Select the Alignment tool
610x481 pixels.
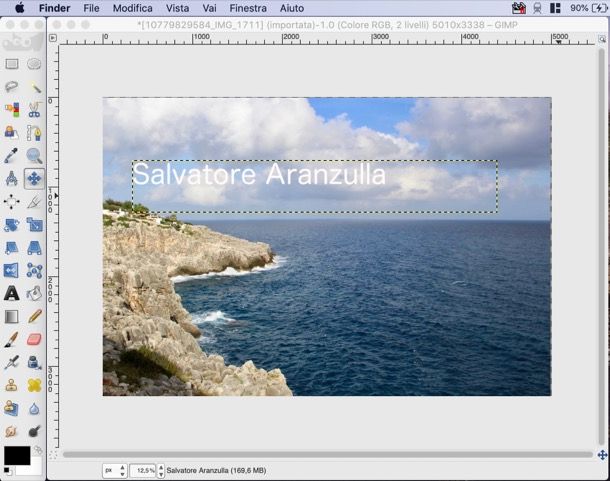coord(12,202)
